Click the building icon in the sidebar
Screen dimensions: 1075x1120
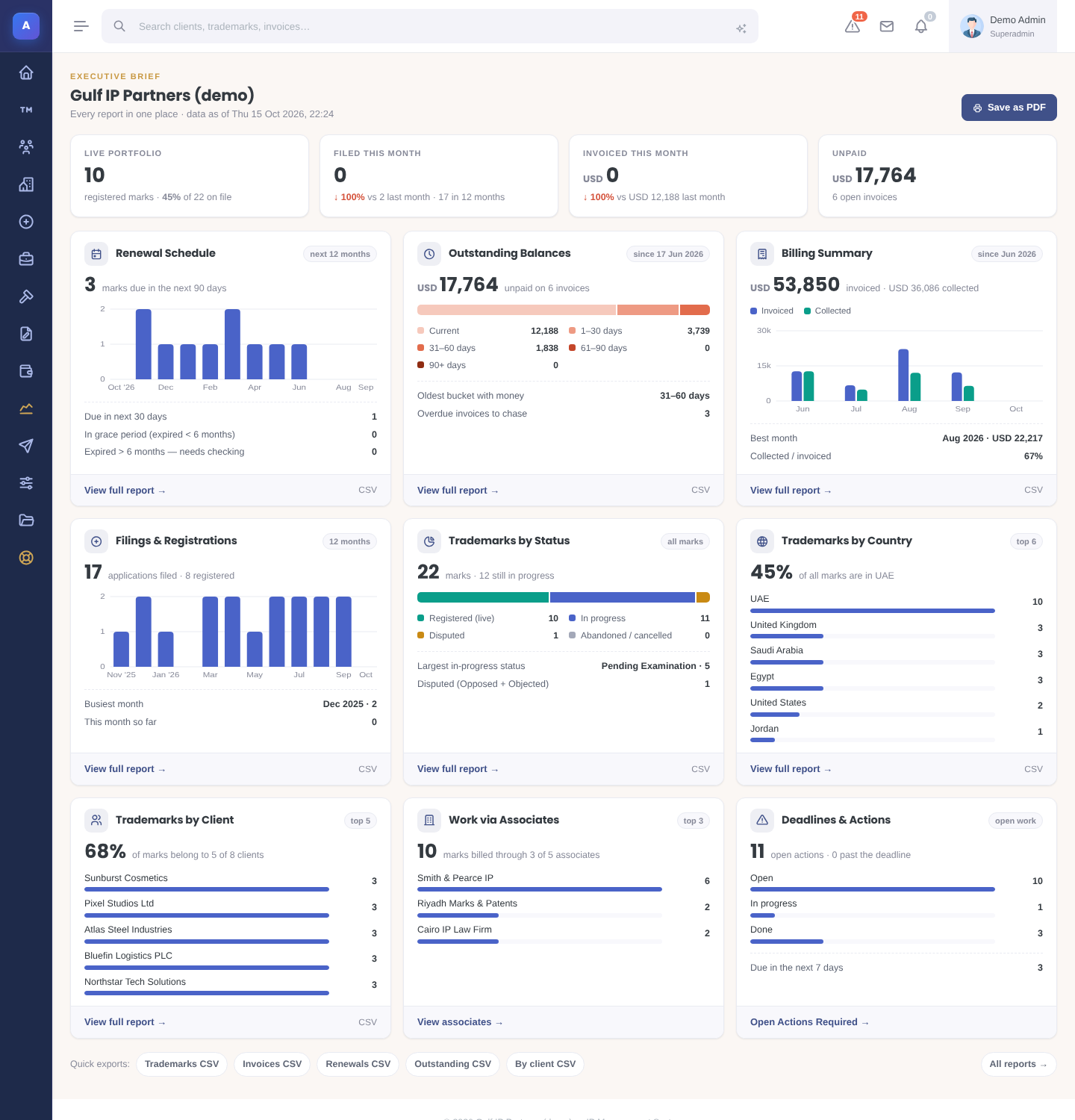click(x=26, y=184)
